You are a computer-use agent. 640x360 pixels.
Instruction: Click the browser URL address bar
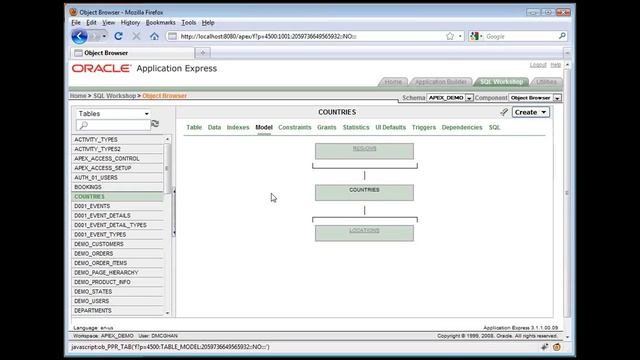point(306,36)
